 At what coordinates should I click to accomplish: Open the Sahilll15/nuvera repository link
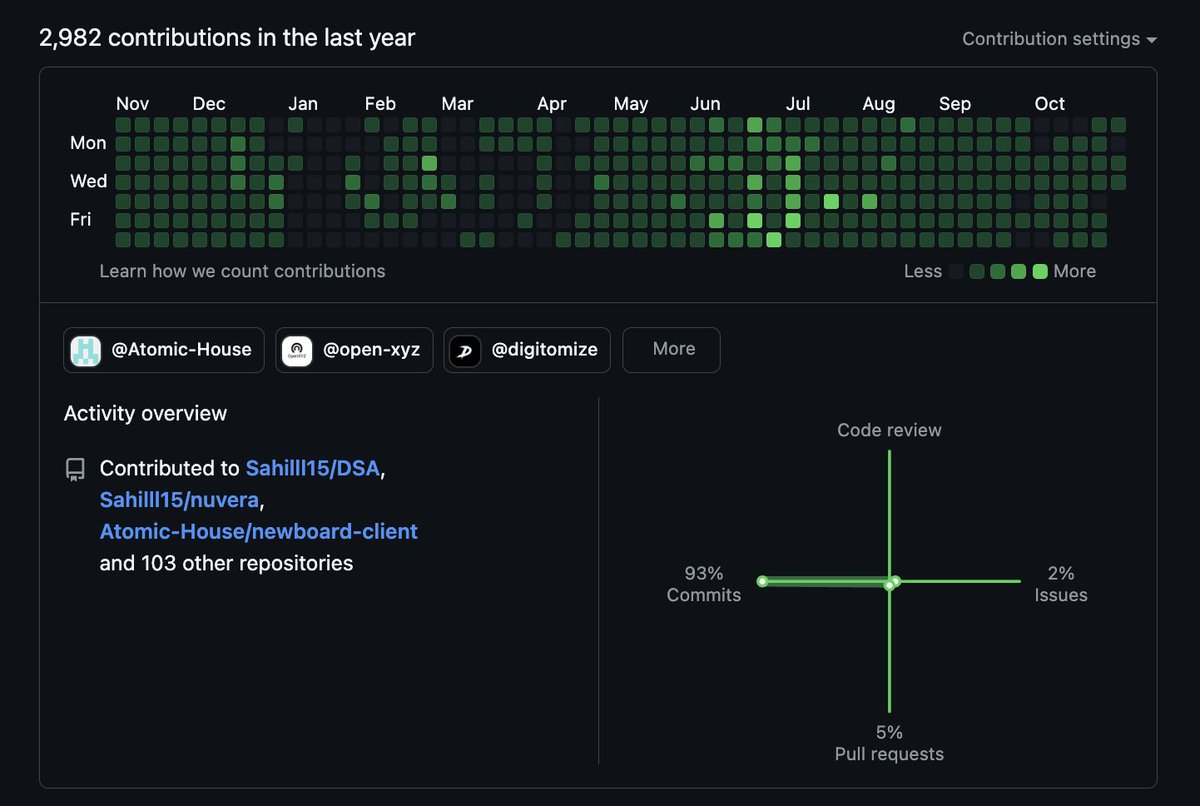click(x=180, y=499)
